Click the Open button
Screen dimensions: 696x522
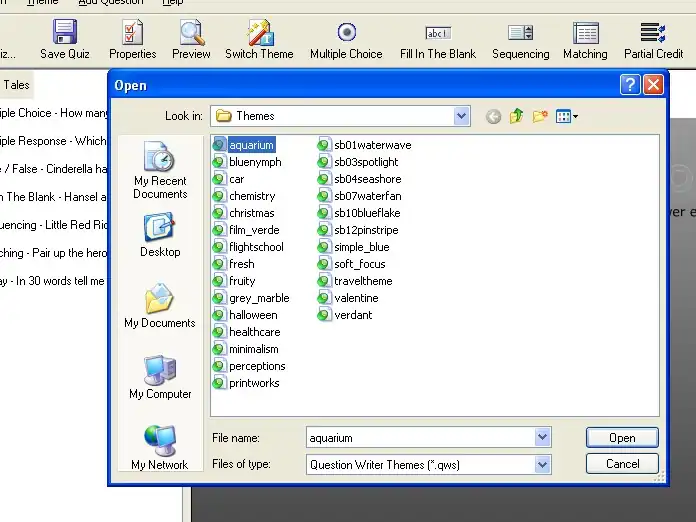click(x=622, y=438)
